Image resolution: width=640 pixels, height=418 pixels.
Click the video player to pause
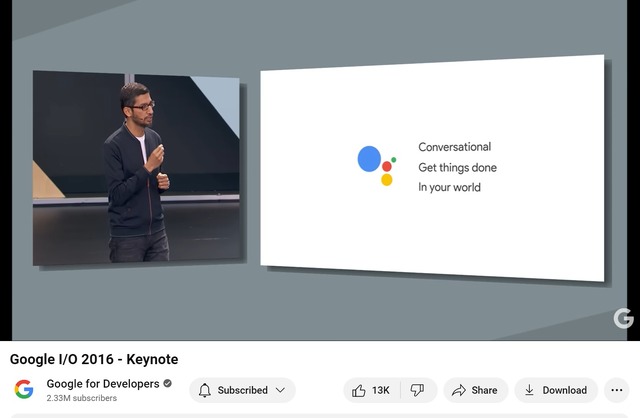click(320, 170)
